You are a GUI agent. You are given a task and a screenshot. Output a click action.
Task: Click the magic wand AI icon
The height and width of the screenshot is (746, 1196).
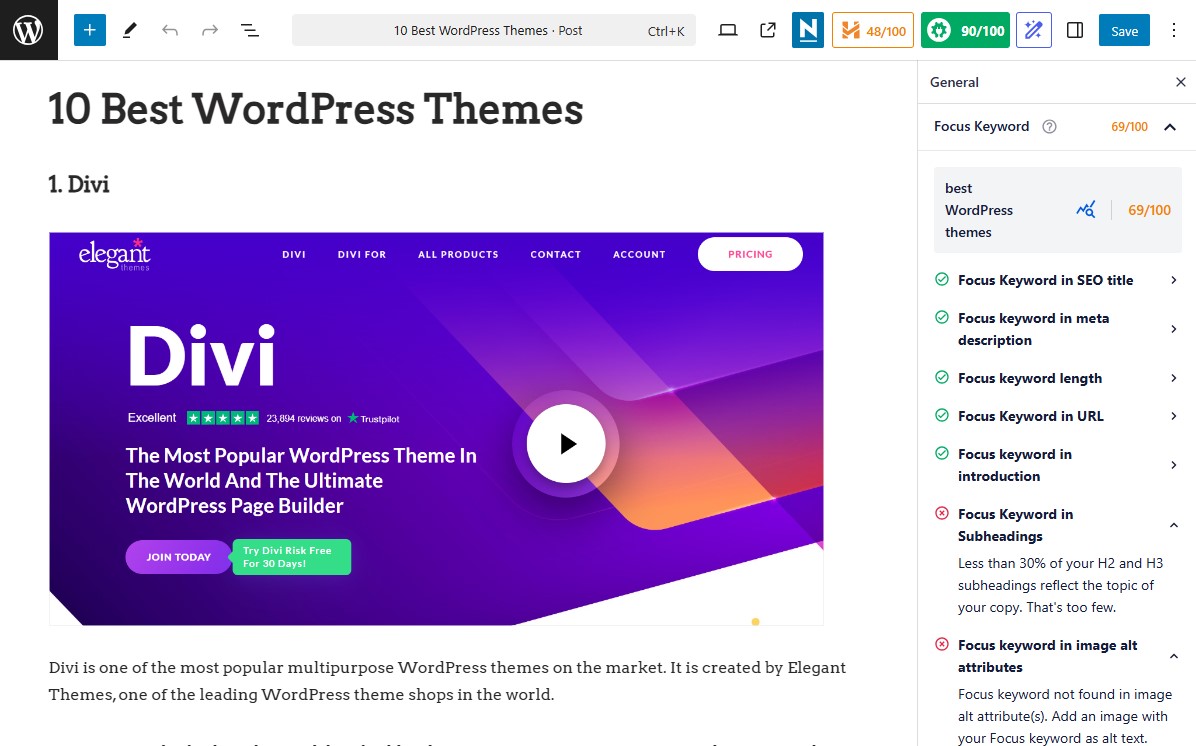point(1034,31)
